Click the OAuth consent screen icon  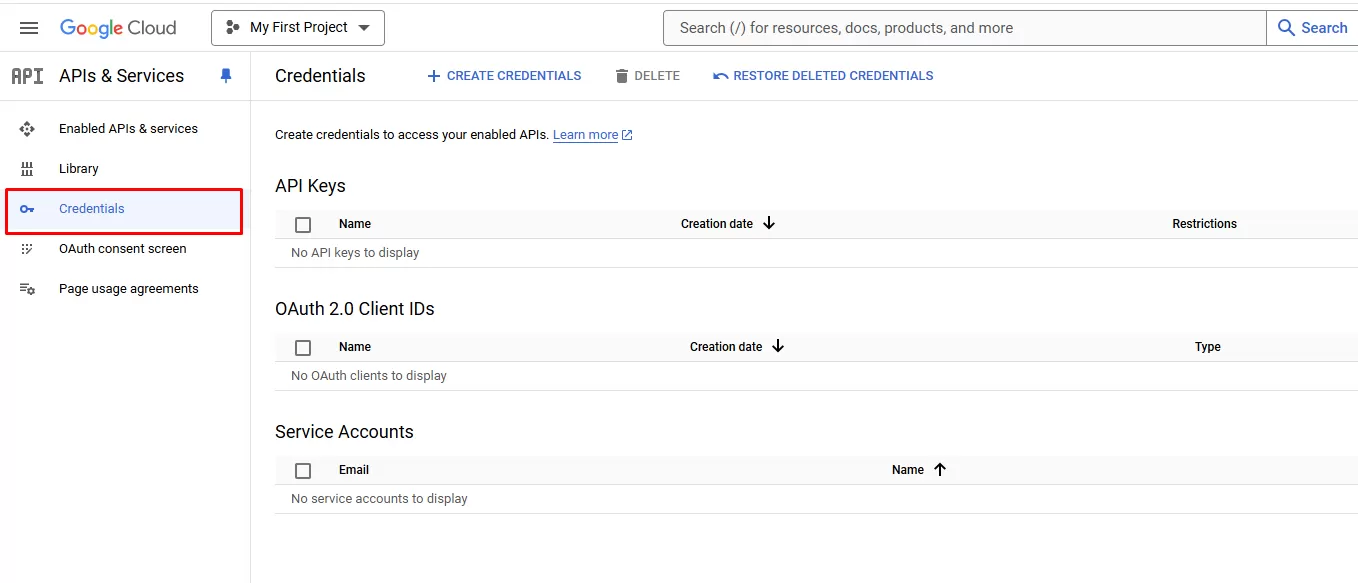[27, 249]
